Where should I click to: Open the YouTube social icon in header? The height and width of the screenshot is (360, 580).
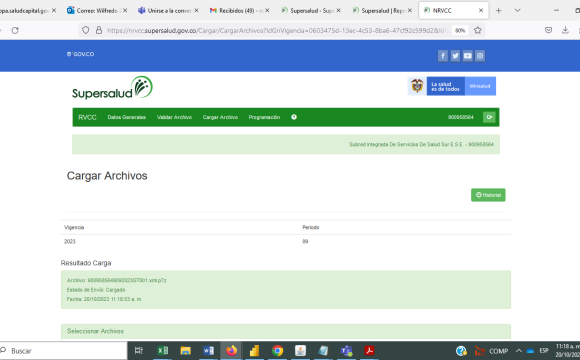coord(468,56)
